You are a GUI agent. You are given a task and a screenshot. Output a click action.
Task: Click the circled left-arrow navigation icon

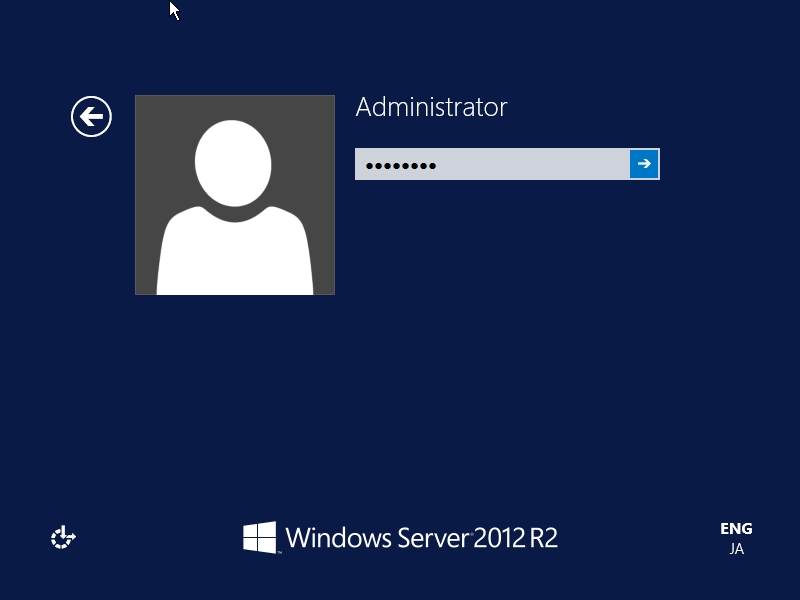point(91,116)
